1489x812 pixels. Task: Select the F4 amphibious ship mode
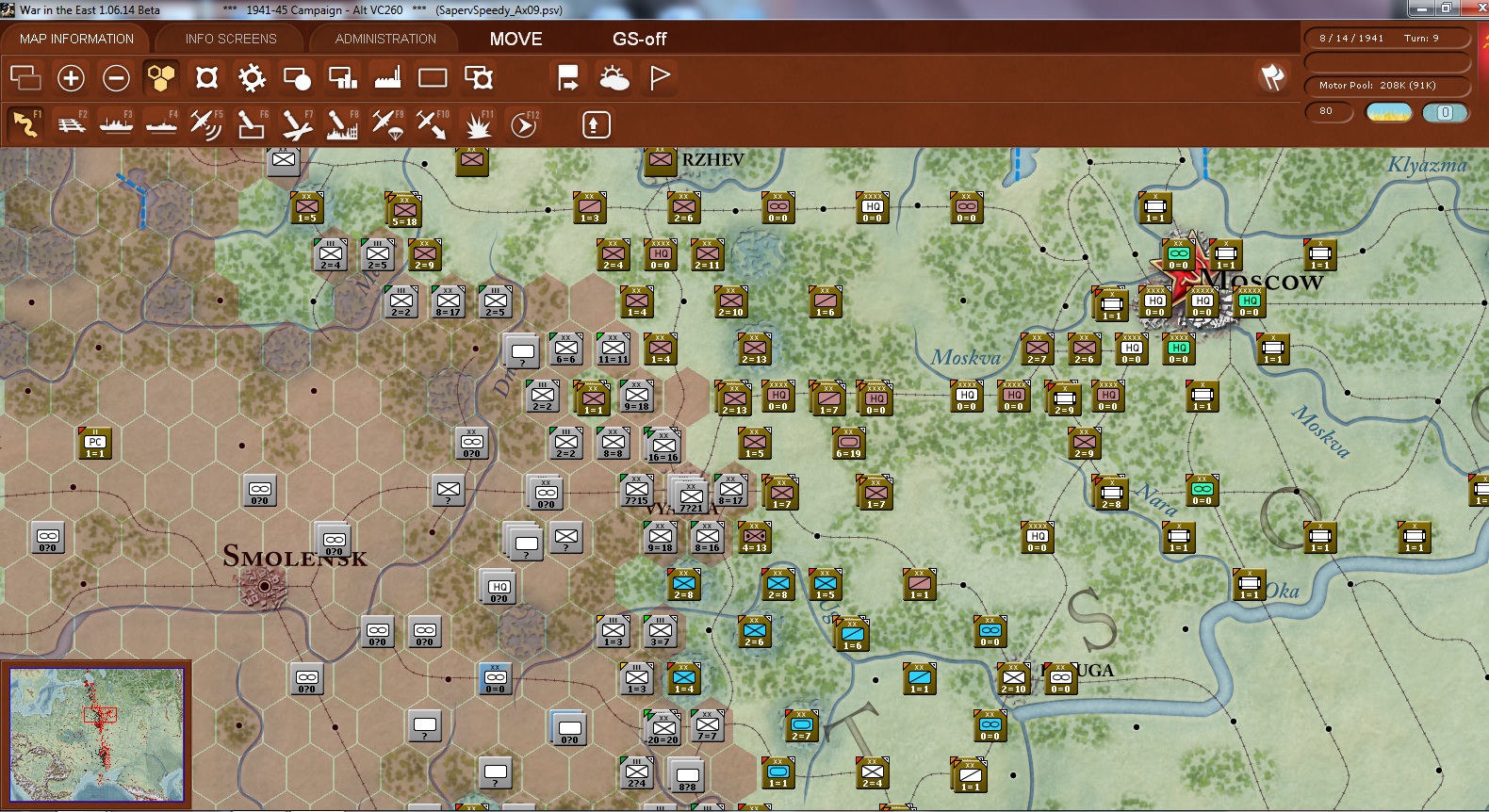(161, 124)
